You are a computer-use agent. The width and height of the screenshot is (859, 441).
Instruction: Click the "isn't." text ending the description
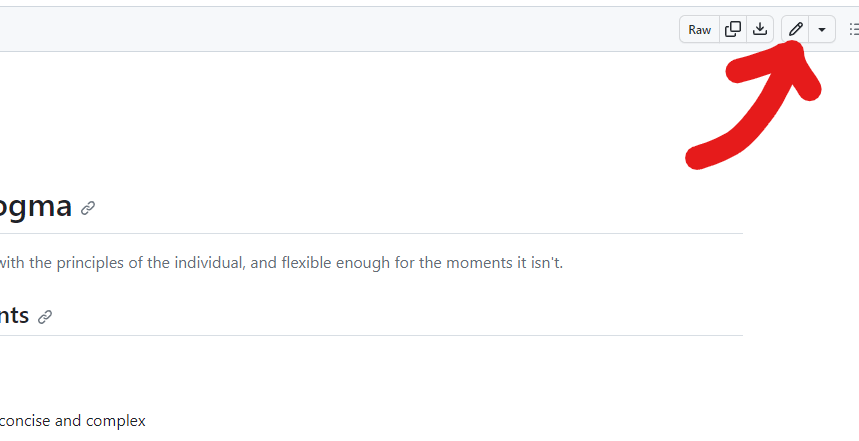pos(547,263)
